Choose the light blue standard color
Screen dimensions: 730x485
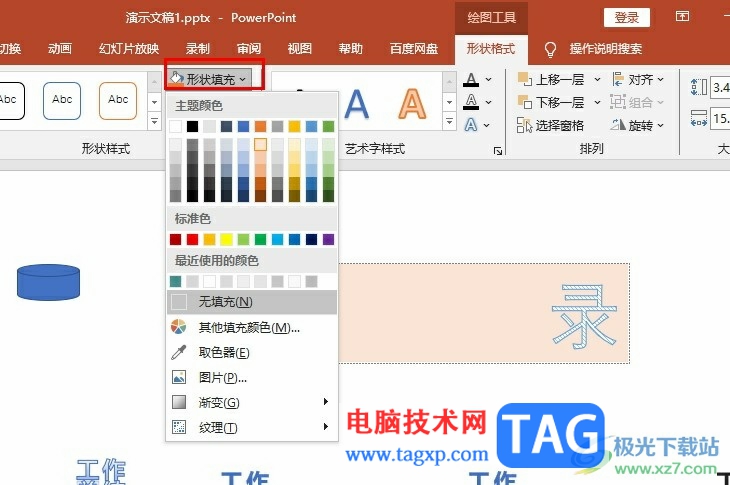277,239
